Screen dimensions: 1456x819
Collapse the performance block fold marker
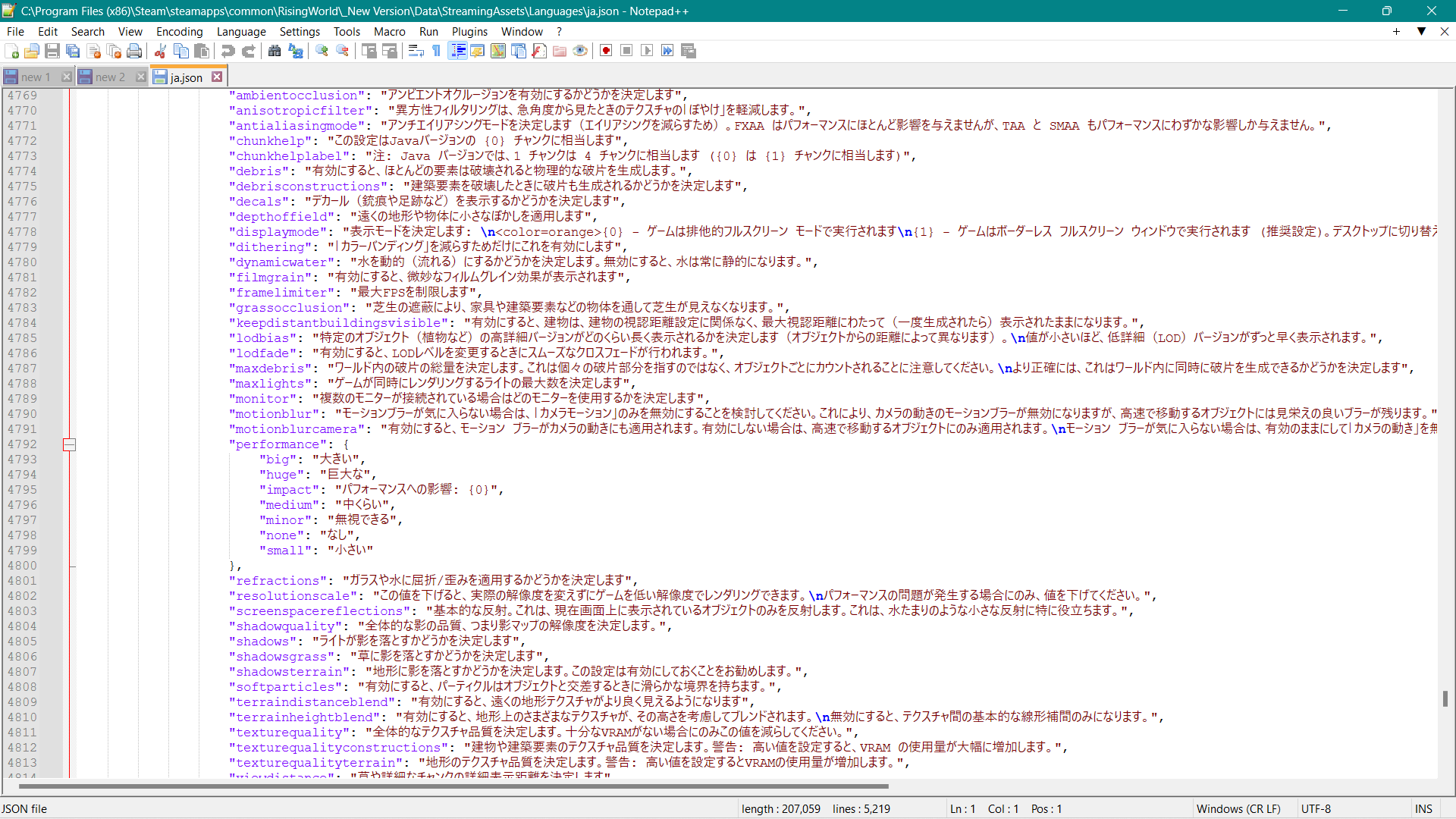click(69, 444)
